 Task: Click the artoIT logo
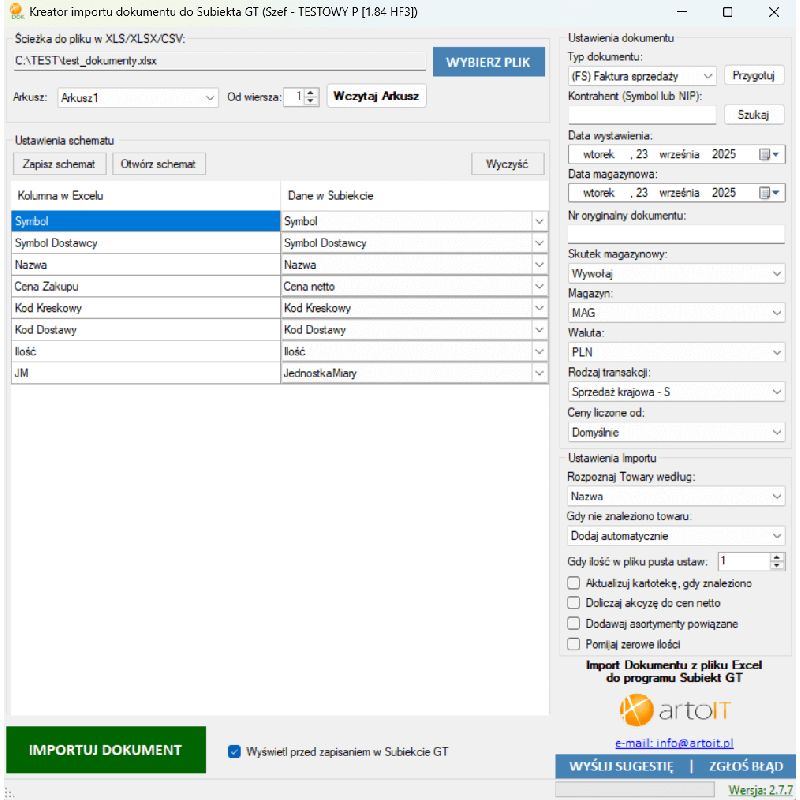tap(677, 711)
